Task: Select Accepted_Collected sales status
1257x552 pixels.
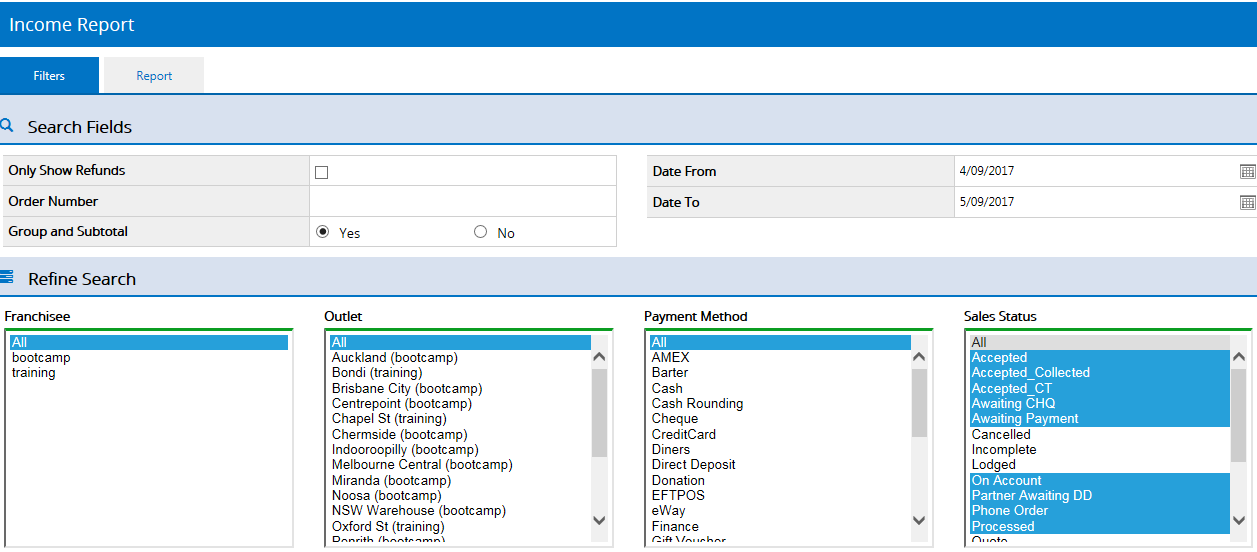Action: pos(1100,372)
